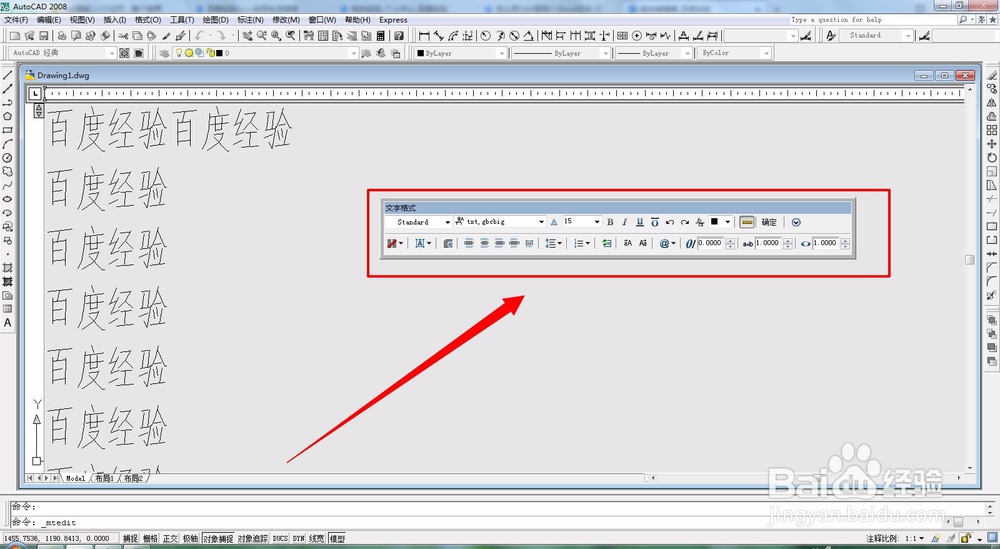The height and width of the screenshot is (549, 1000).
Task: Open the Standard text style dropdown
Action: tap(418, 222)
